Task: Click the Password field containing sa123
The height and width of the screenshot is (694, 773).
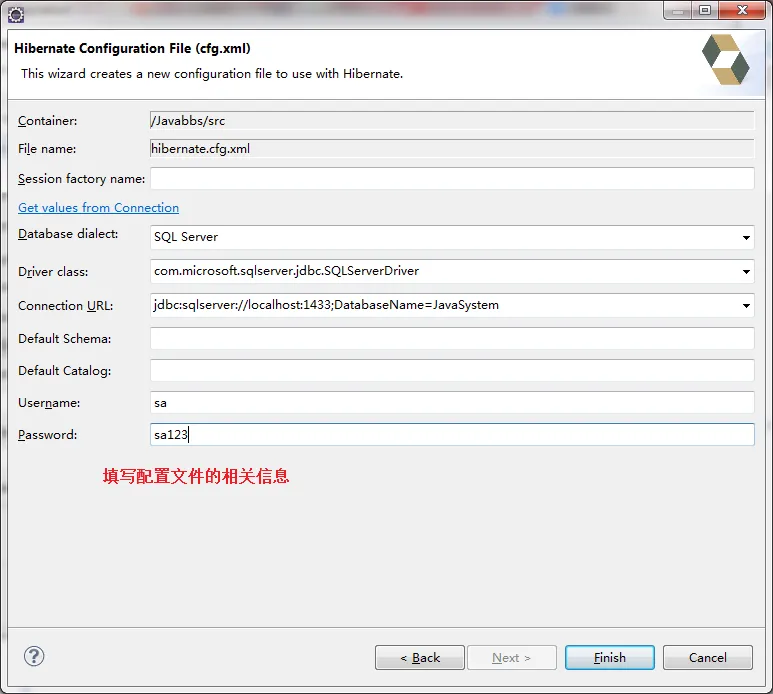Action: (x=452, y=435)
